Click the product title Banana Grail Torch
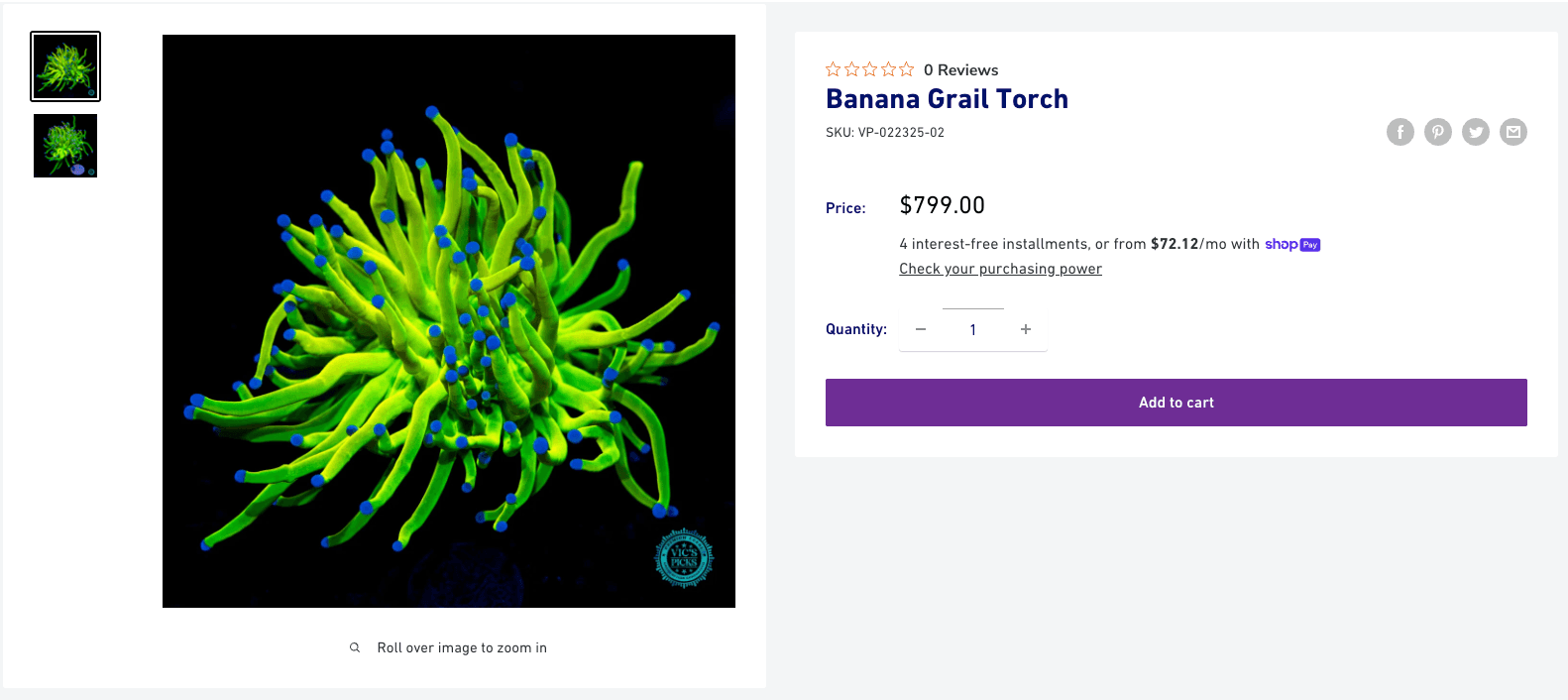Image resolution: width=1568 pixels, height=700 pixels. (x=947, y=99)
